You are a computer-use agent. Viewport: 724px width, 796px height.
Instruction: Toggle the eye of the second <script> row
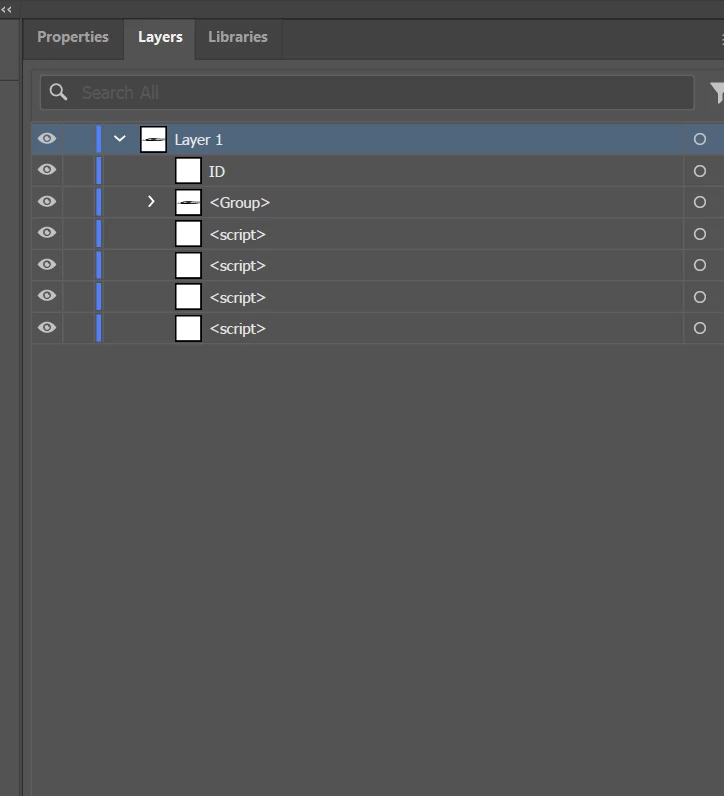[47, 264]
